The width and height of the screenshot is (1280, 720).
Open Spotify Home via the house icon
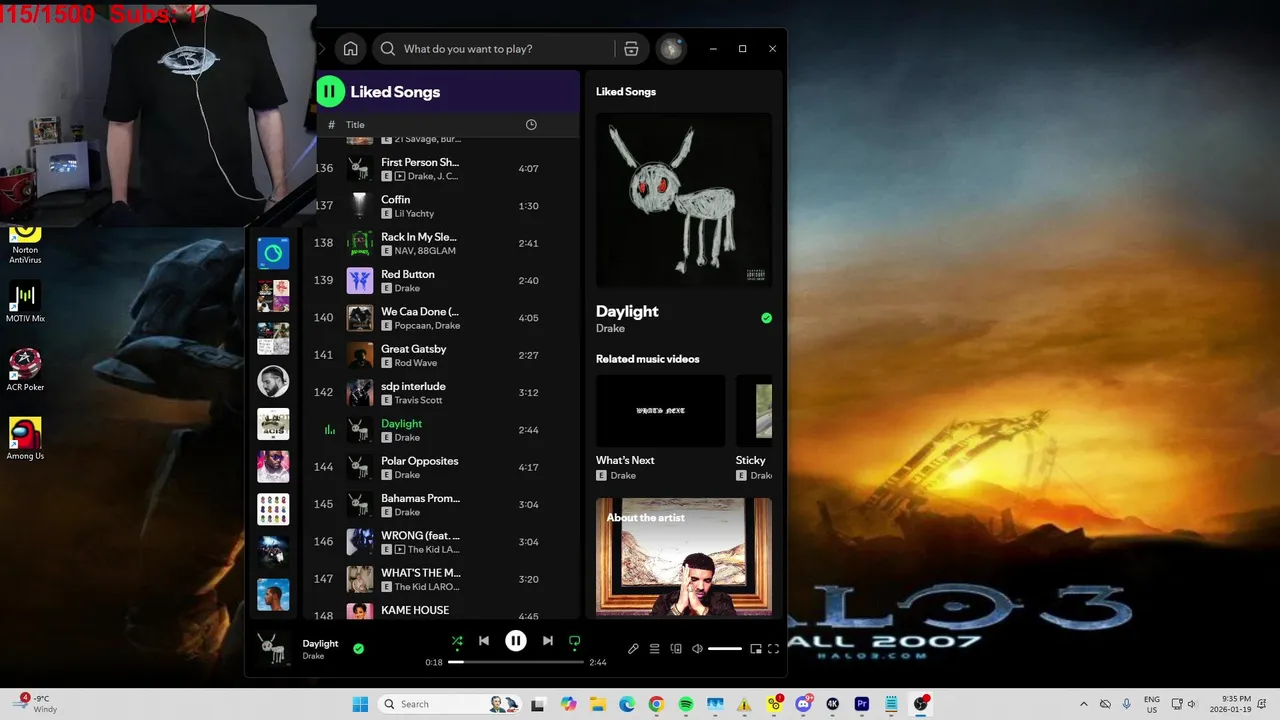[350, 48]
